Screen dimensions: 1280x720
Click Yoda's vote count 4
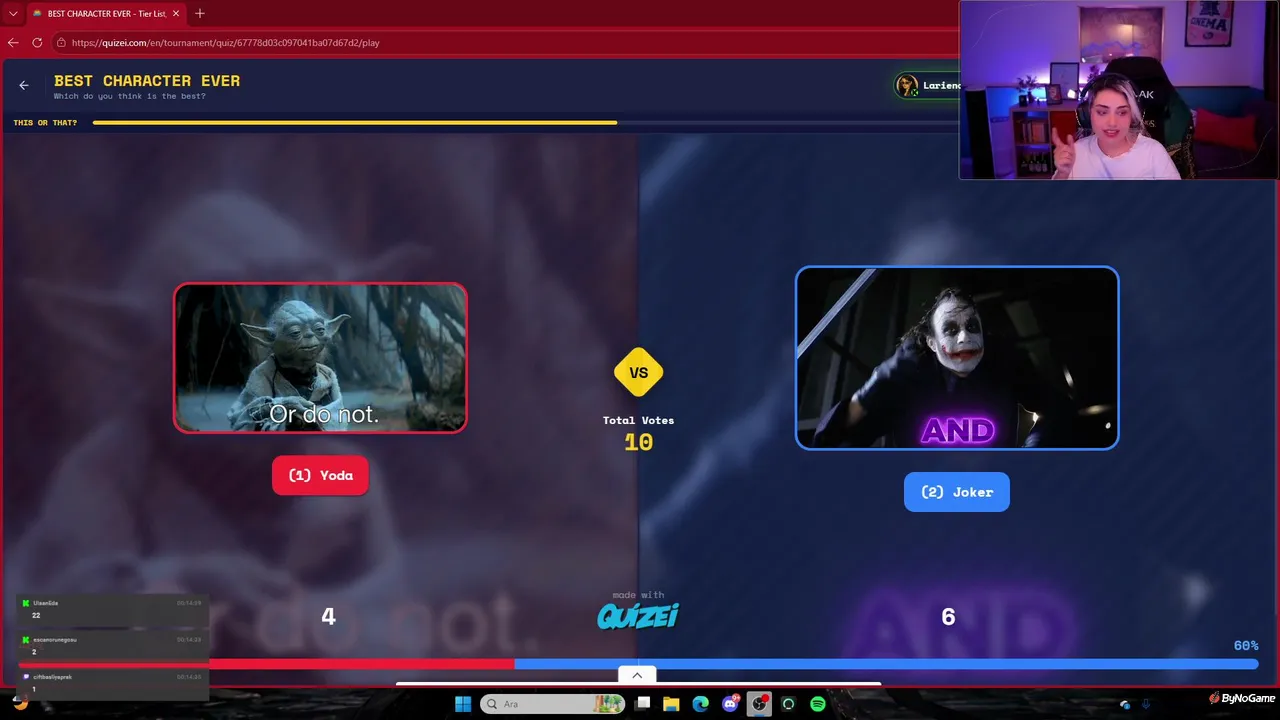coord(328,617)
